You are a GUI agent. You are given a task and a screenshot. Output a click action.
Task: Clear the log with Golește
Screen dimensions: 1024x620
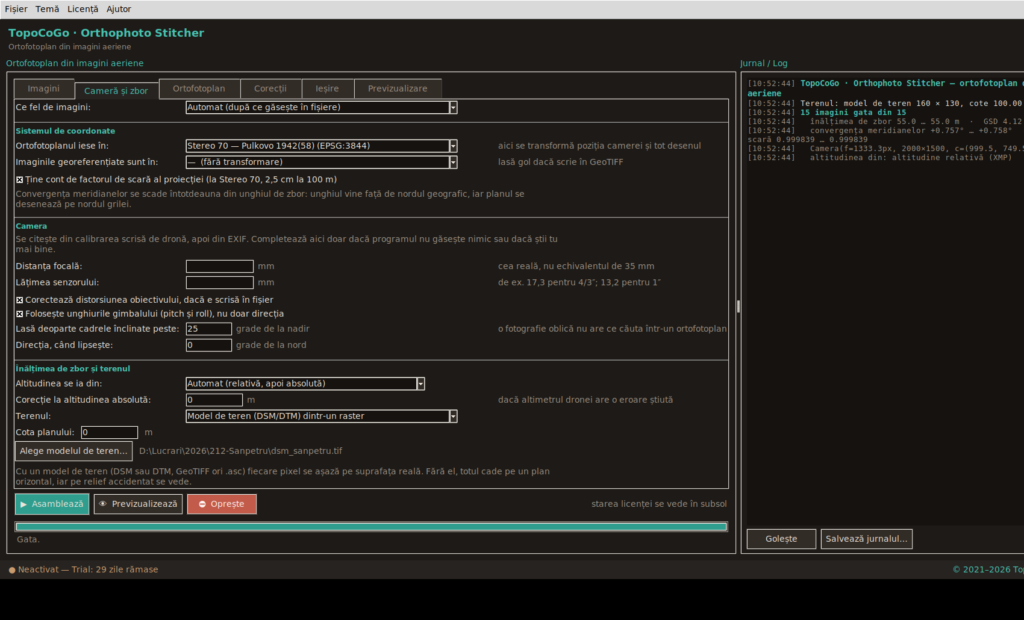pyautogui.click(x=781, y=539)
